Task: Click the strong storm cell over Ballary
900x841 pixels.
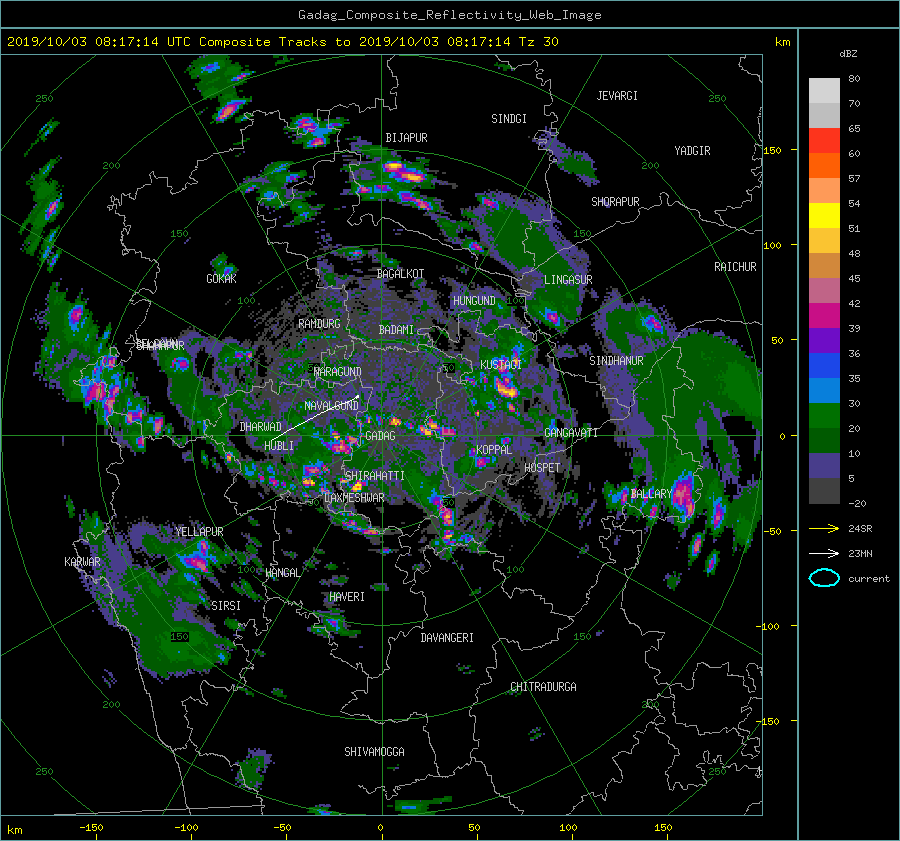Action: point(683,494)
